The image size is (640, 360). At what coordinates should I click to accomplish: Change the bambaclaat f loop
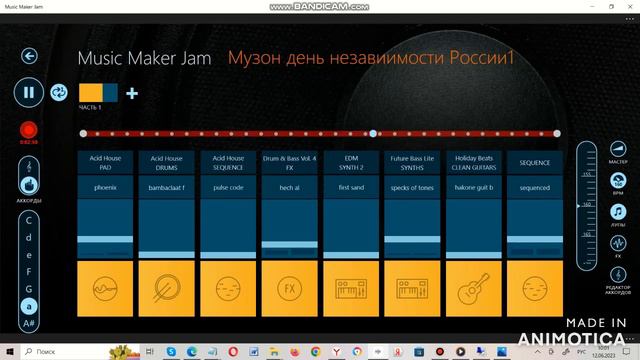pyautogui.click(x=167, y=187)
